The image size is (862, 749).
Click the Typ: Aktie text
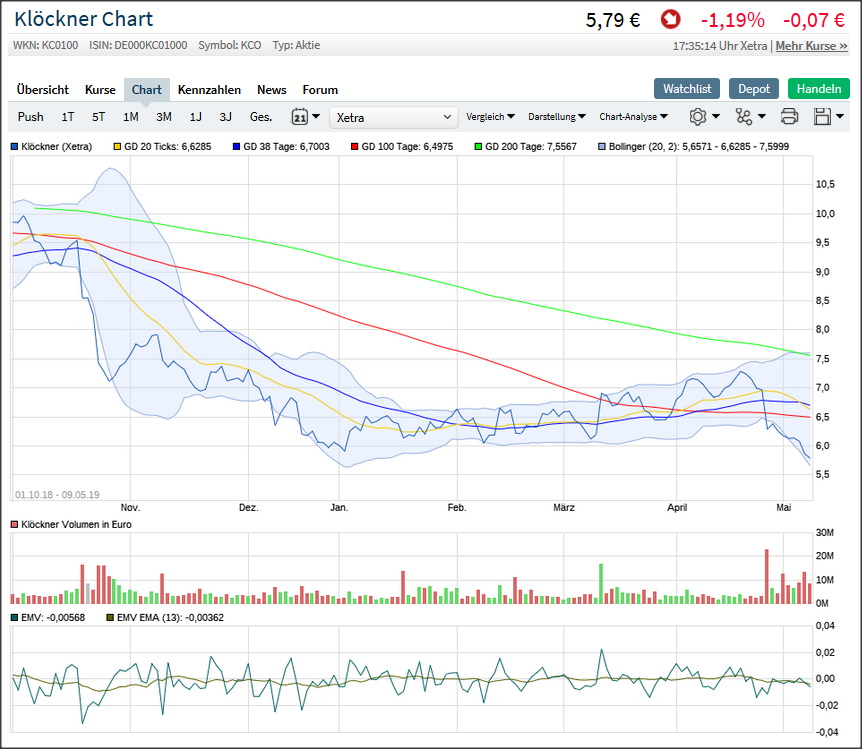pyautogui.click(x=296, y=45)
